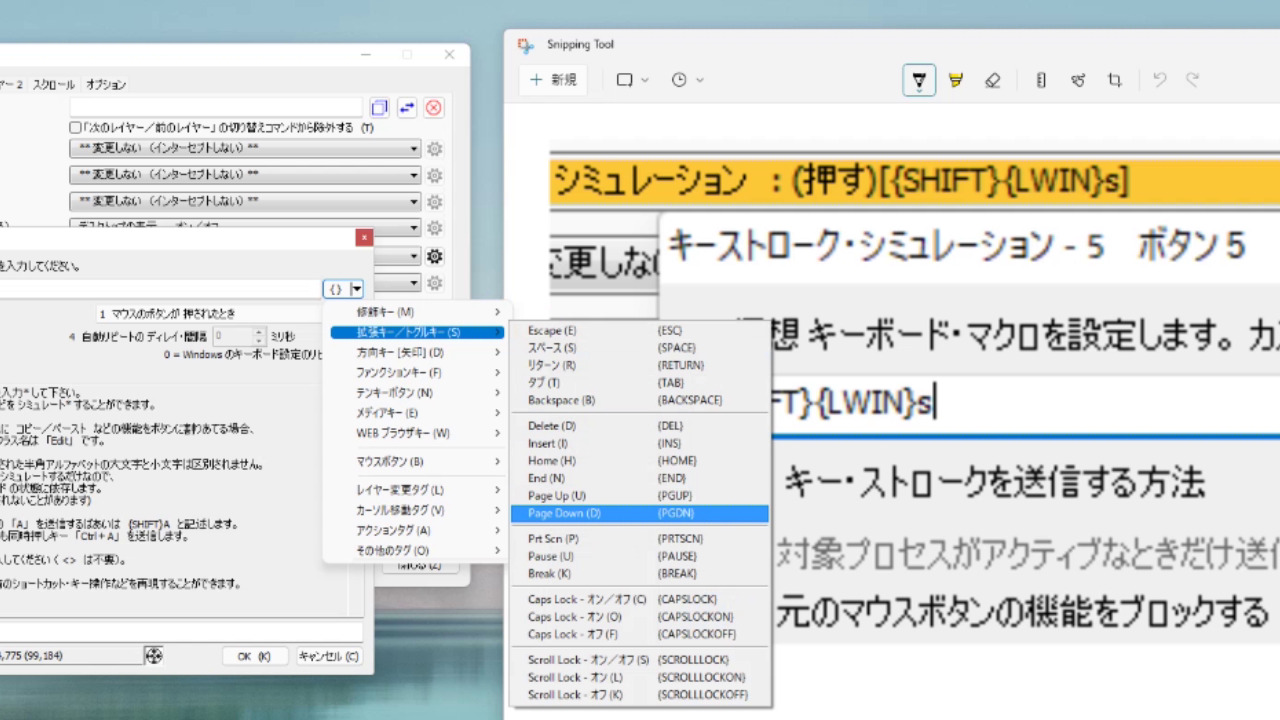Toggle the ruler tool
The width and height of the screenshot is (1280, 720).
1041,80
